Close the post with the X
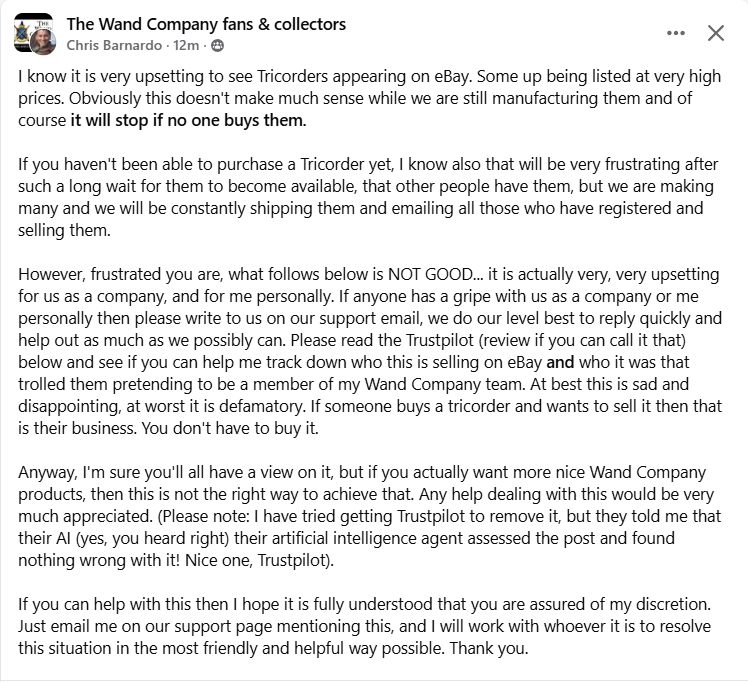This screenshot has height=682, width=748. (716, 33)
